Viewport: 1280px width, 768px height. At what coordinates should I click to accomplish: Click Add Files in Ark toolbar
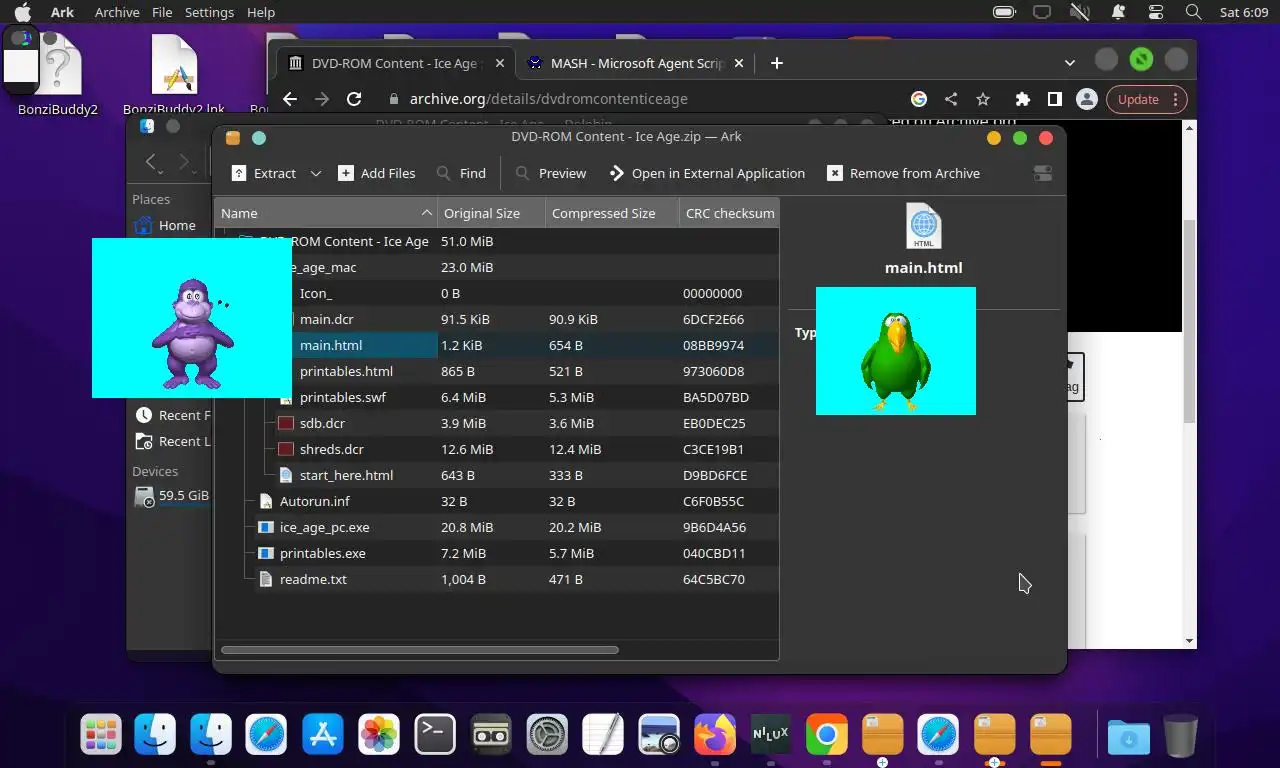click(376, 173)
